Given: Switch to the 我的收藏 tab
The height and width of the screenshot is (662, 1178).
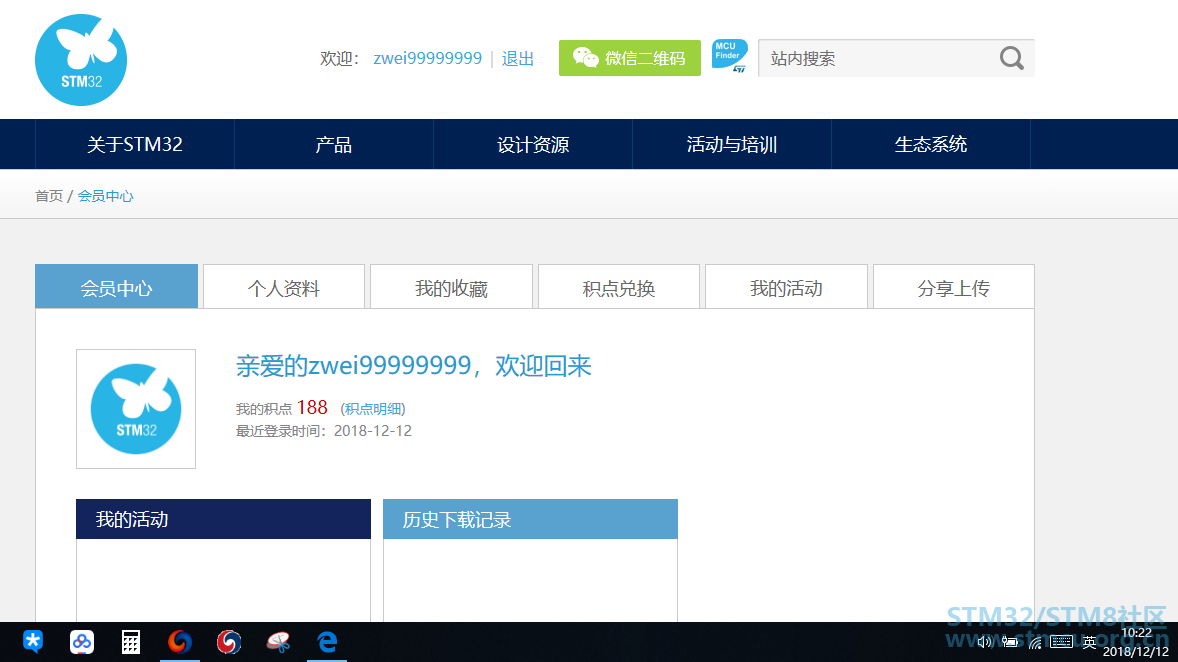Looking at the screenshot, I should 452,286.
